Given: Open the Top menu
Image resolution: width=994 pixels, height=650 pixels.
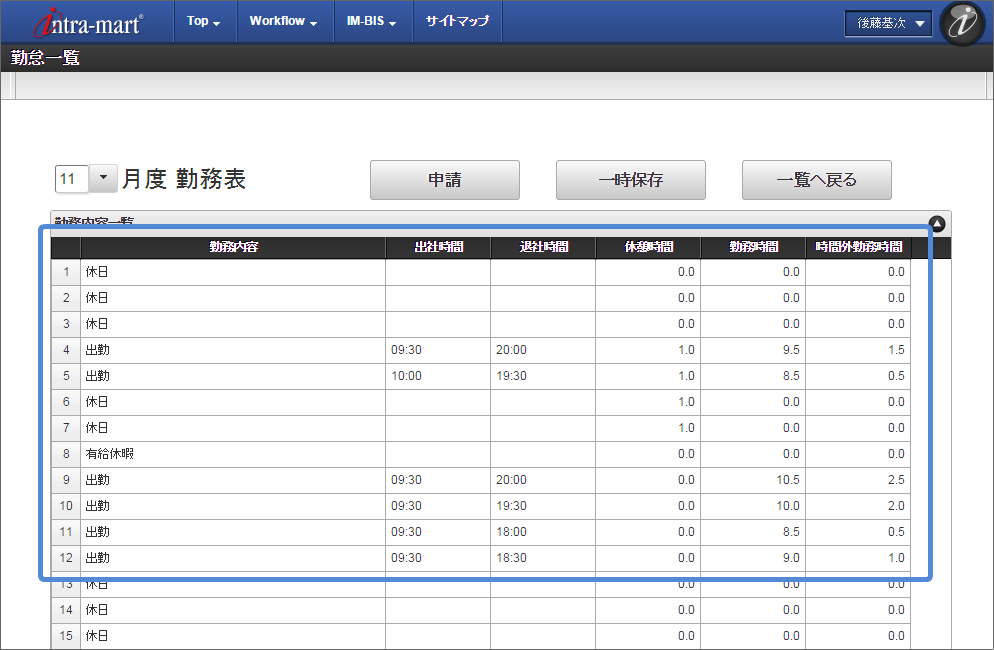Looking at the screenshot, I should (203, 21).
